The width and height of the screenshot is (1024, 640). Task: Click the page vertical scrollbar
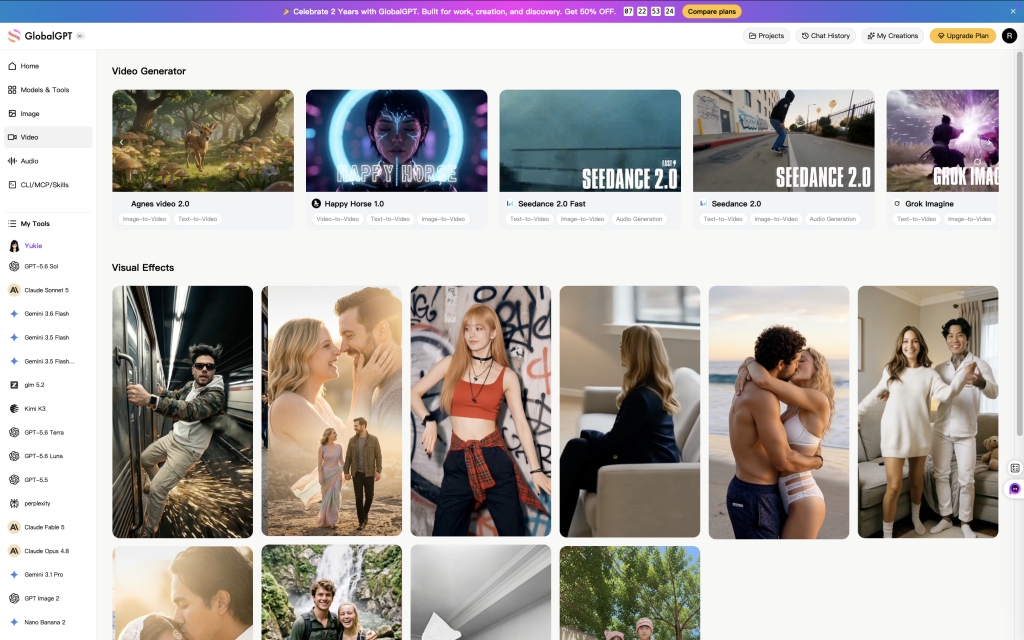coord(1019,244)
